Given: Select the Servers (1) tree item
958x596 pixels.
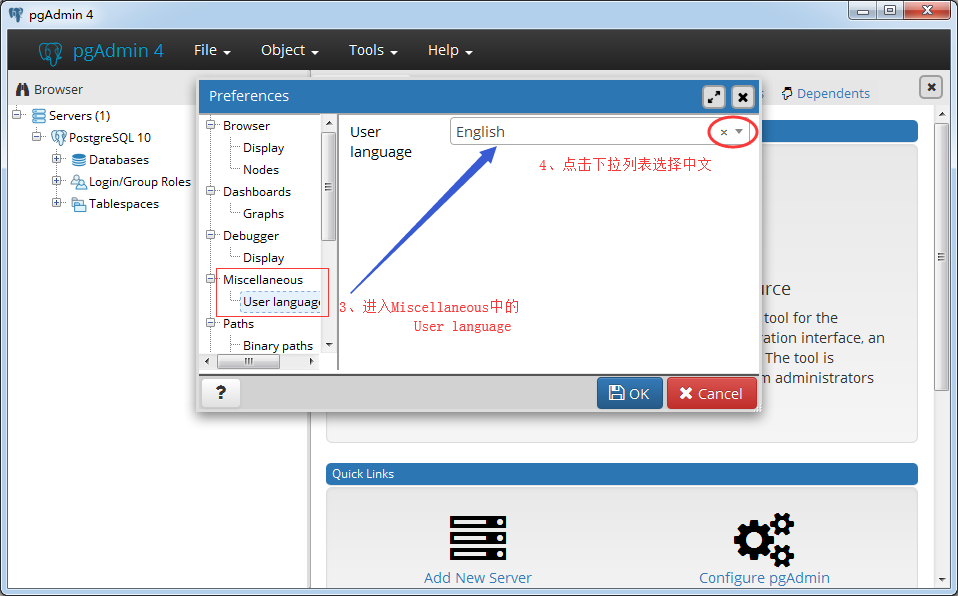Looking at the screenshot, I should click(x=79, y=116).
